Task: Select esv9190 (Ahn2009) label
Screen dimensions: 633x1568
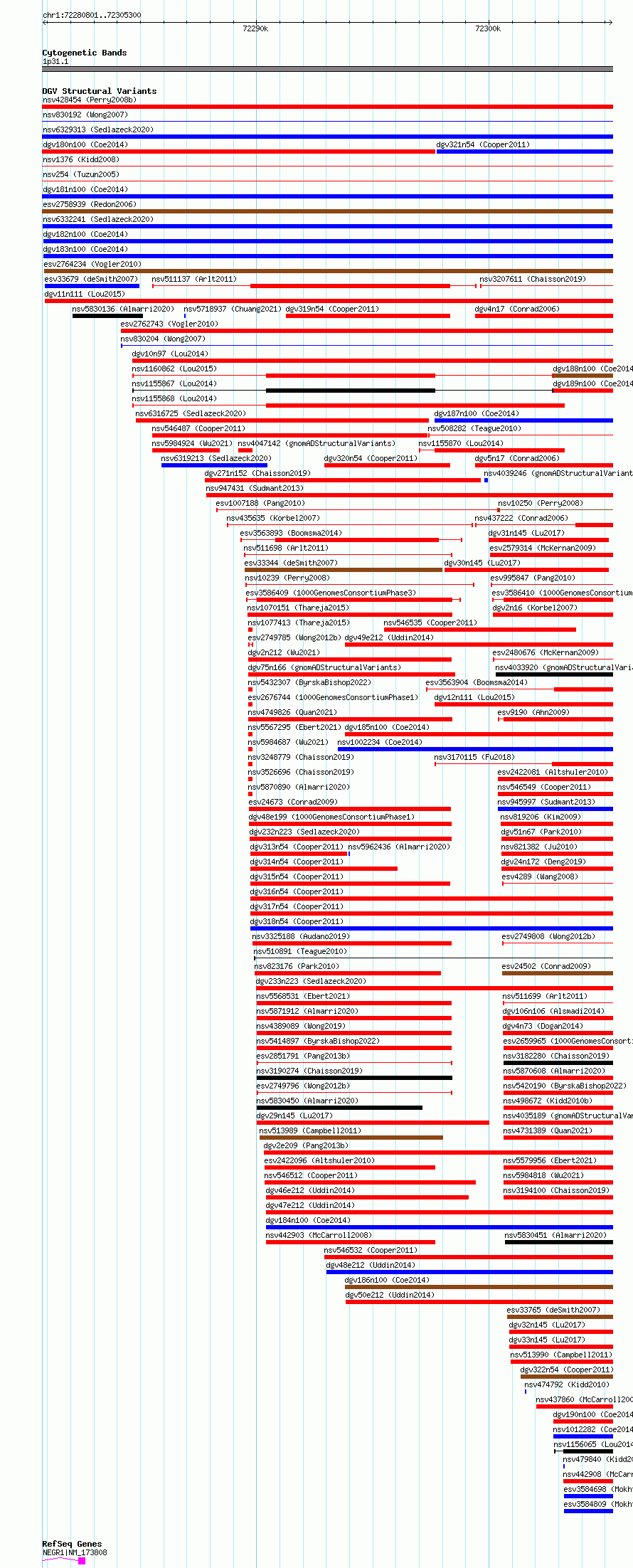Action: [533, 713]
